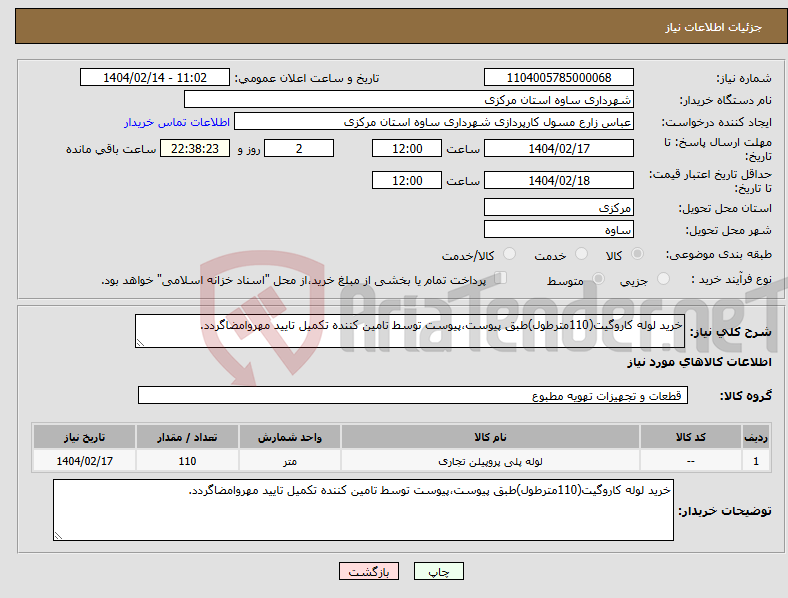Click the توضیحات خریدار textarea
Screen dimensions: 788x598
(363, 510)
